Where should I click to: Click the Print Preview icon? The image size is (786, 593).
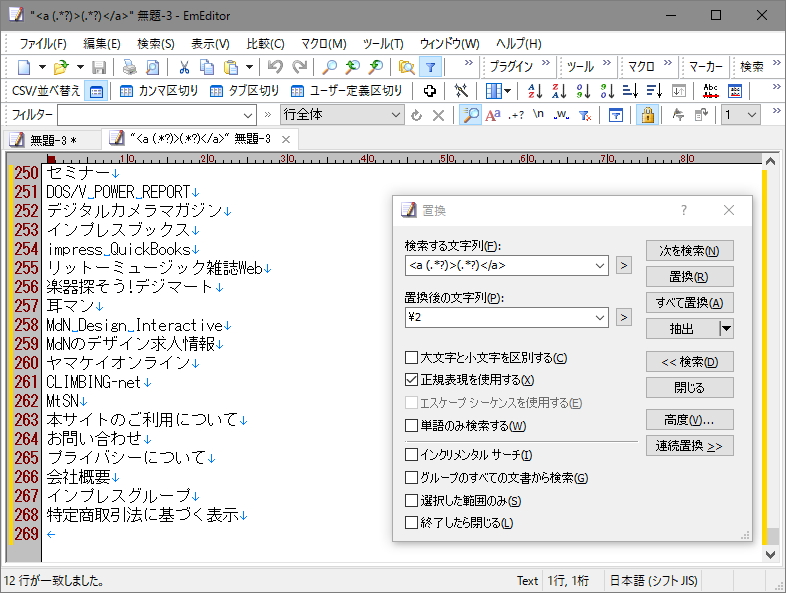[x=152, y=67]
